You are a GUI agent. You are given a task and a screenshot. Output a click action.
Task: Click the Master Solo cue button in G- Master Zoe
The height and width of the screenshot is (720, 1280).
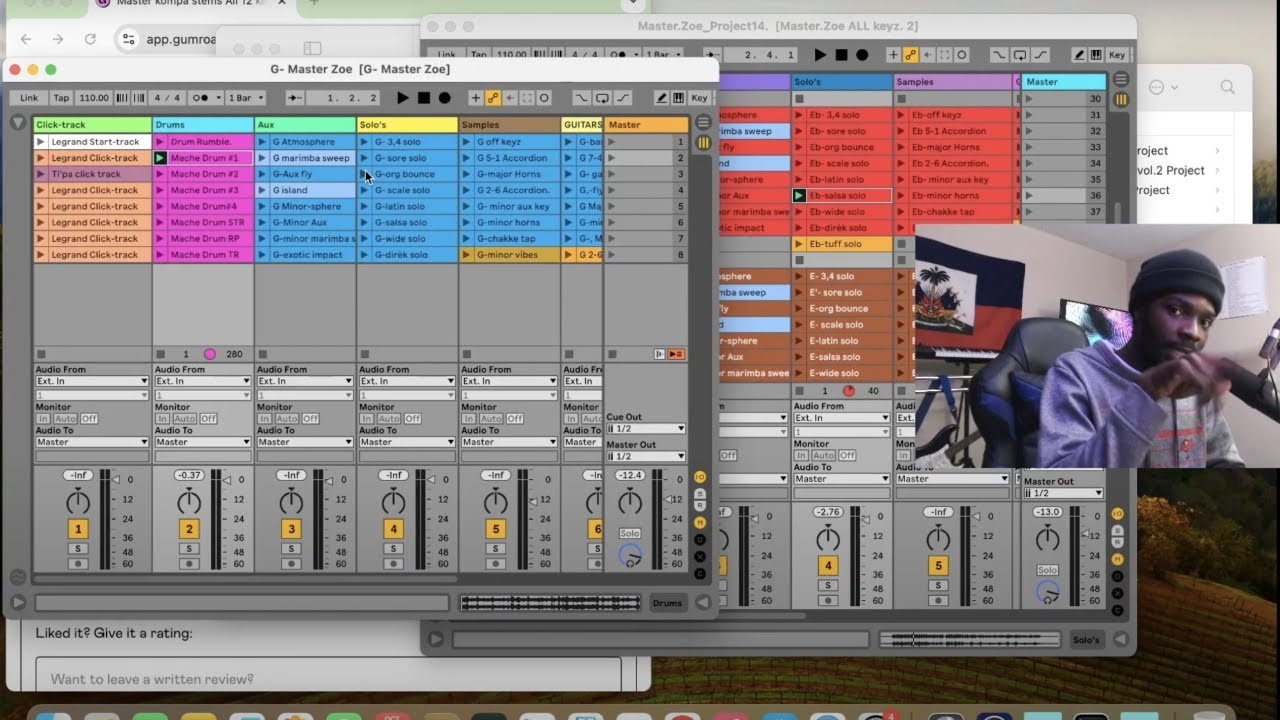[x=629, y=534]
